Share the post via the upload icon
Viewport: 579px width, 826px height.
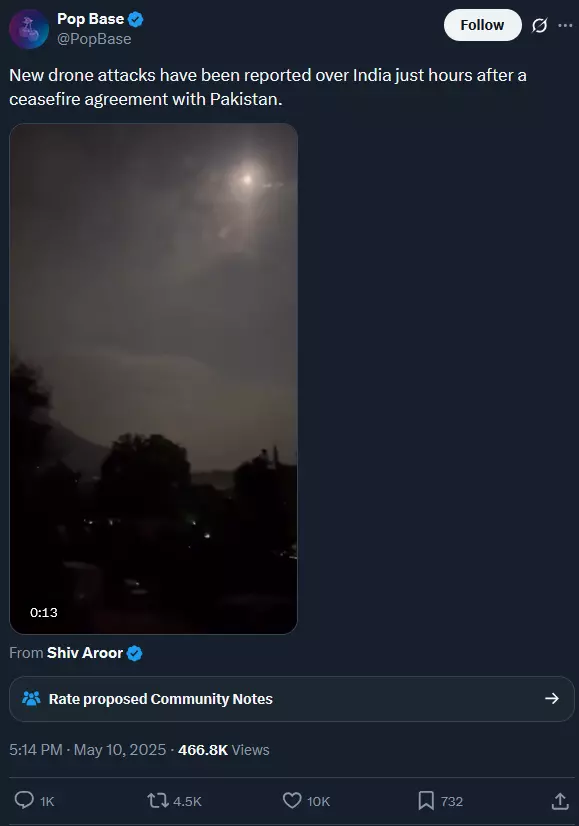point(560,801)
